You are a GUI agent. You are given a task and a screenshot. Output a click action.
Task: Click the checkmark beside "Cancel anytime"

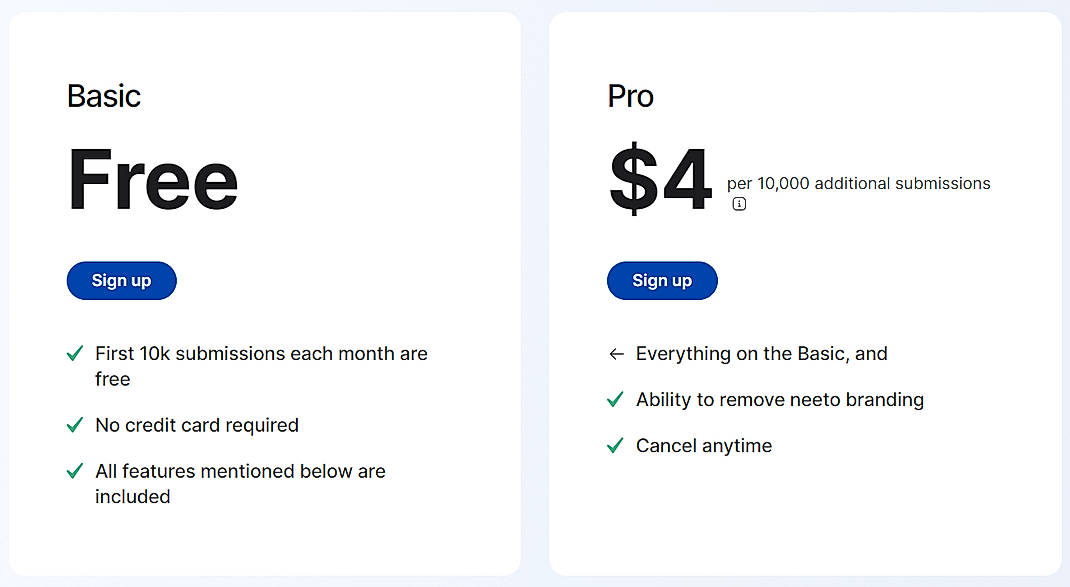[615, 445]
